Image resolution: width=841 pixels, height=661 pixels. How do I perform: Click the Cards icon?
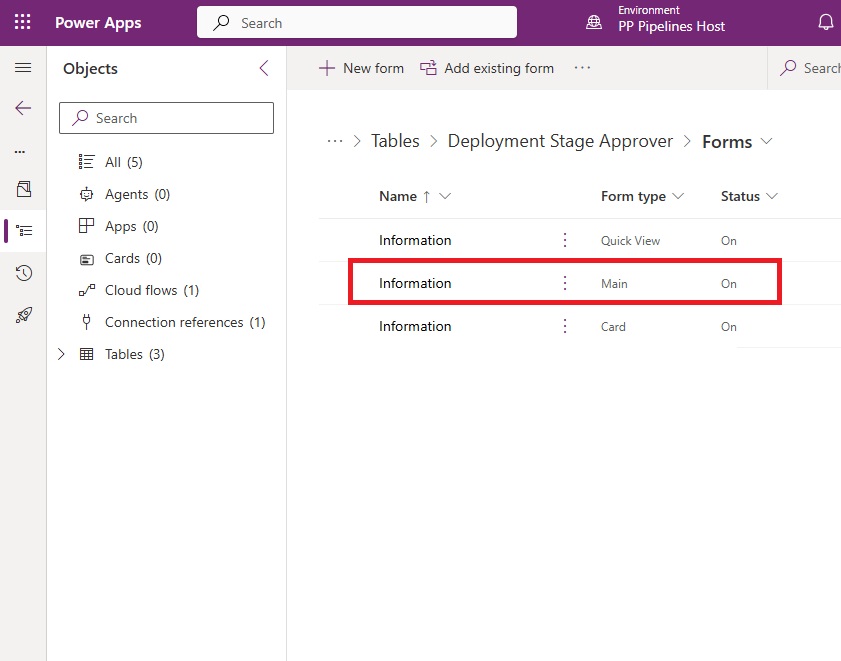[x=86, y=260]
